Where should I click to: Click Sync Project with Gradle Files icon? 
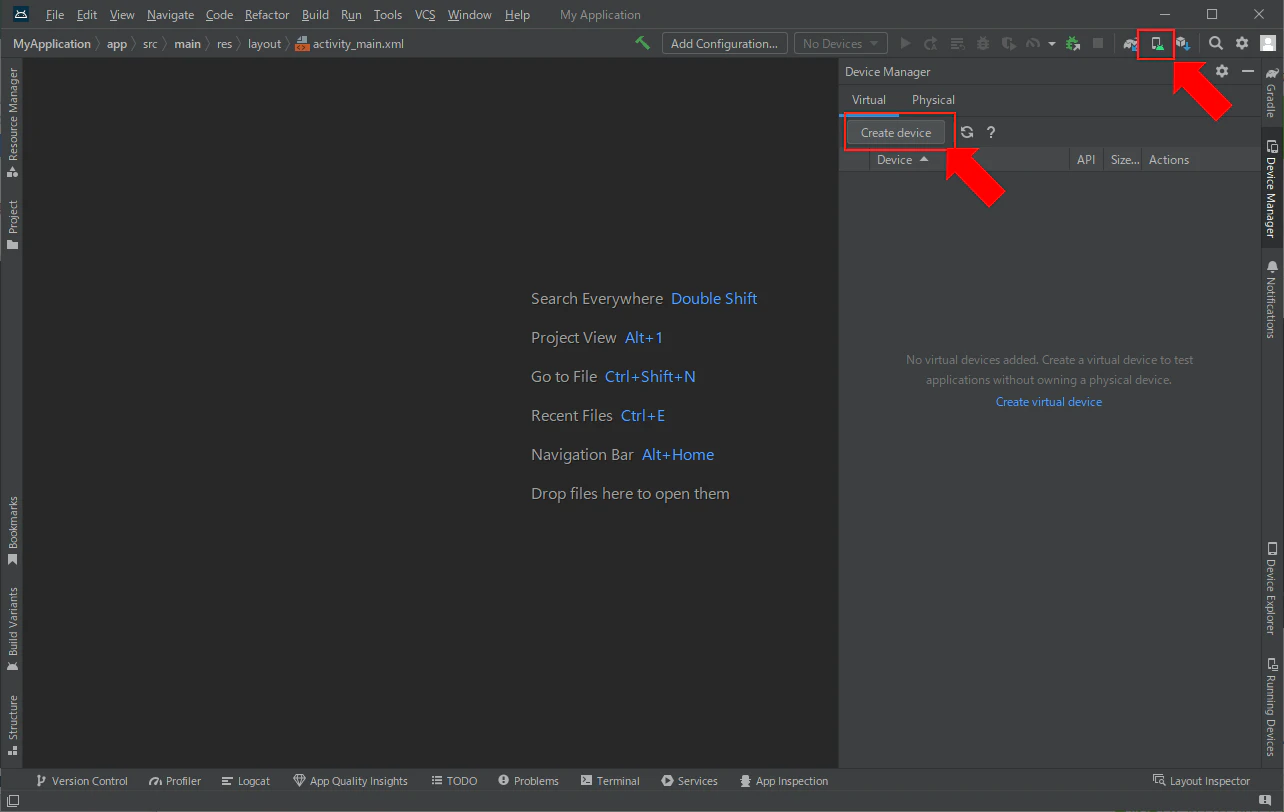(x=1131, y=43)
